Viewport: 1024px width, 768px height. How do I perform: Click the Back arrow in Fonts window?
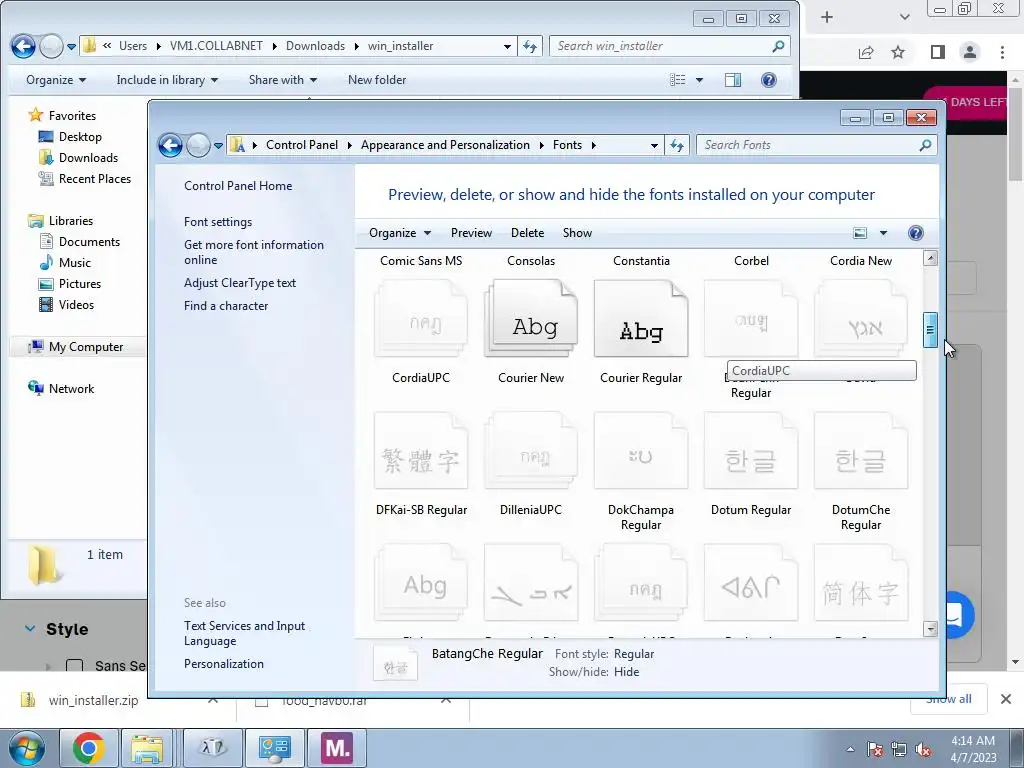coord(170,145)
